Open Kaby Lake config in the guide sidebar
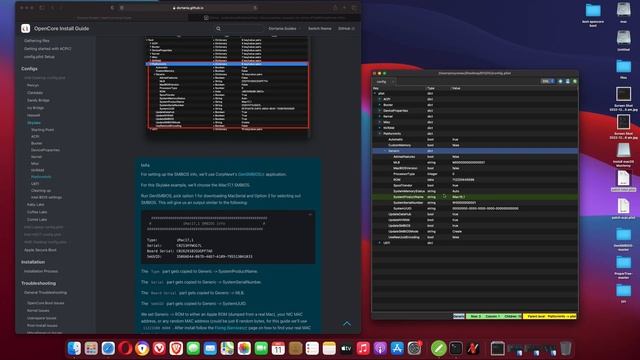Image resolution: width=640 pixels, height=360 pixels. [x=36, y=204]
